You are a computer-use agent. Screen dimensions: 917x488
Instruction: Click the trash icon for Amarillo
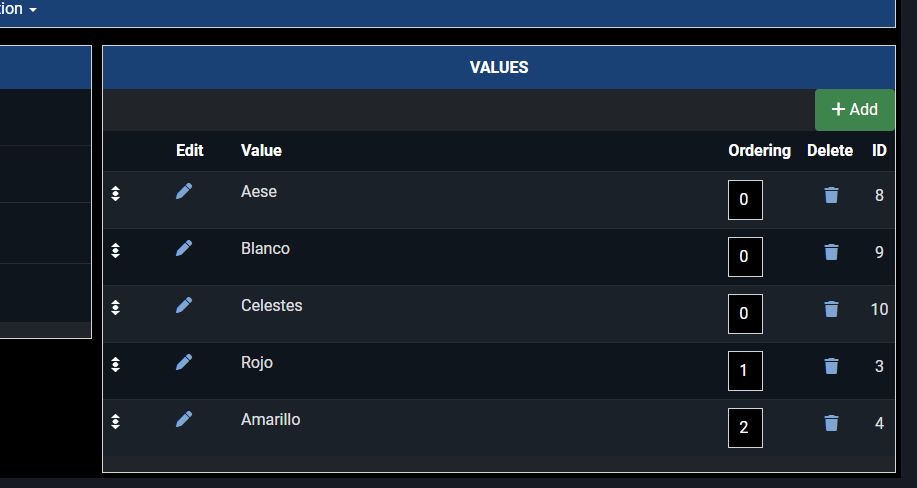(831, 423)
